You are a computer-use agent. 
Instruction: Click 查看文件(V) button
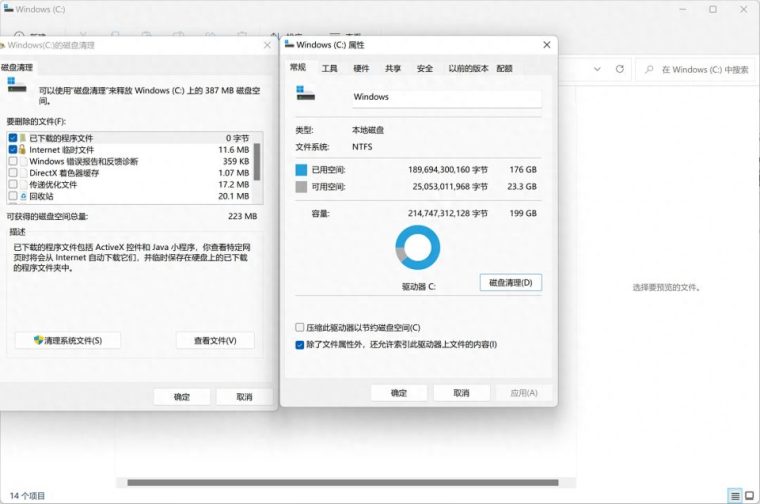tap(215, 341)
